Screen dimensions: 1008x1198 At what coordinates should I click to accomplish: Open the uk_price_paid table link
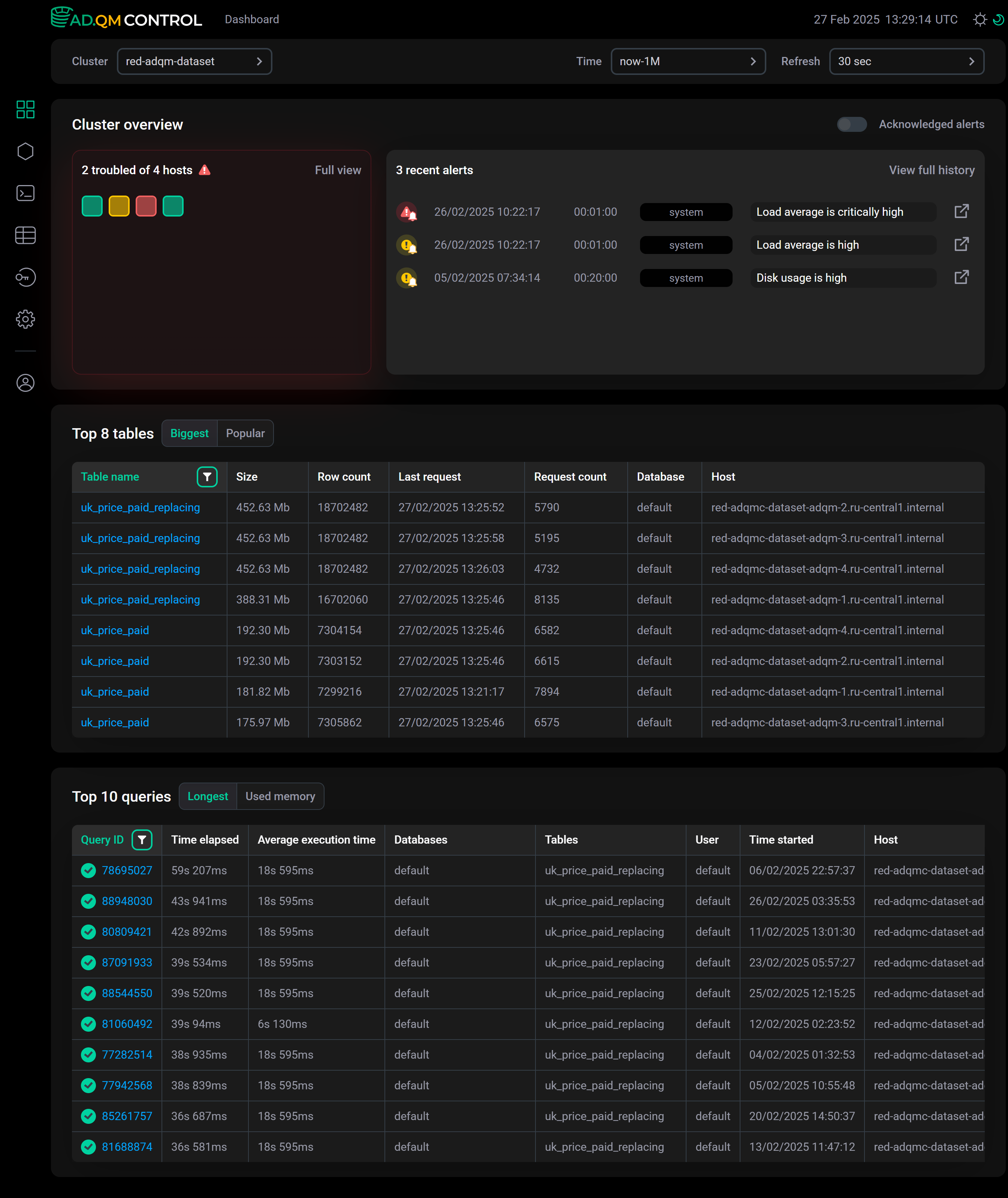pyautogui.click(x=114, y=630)
